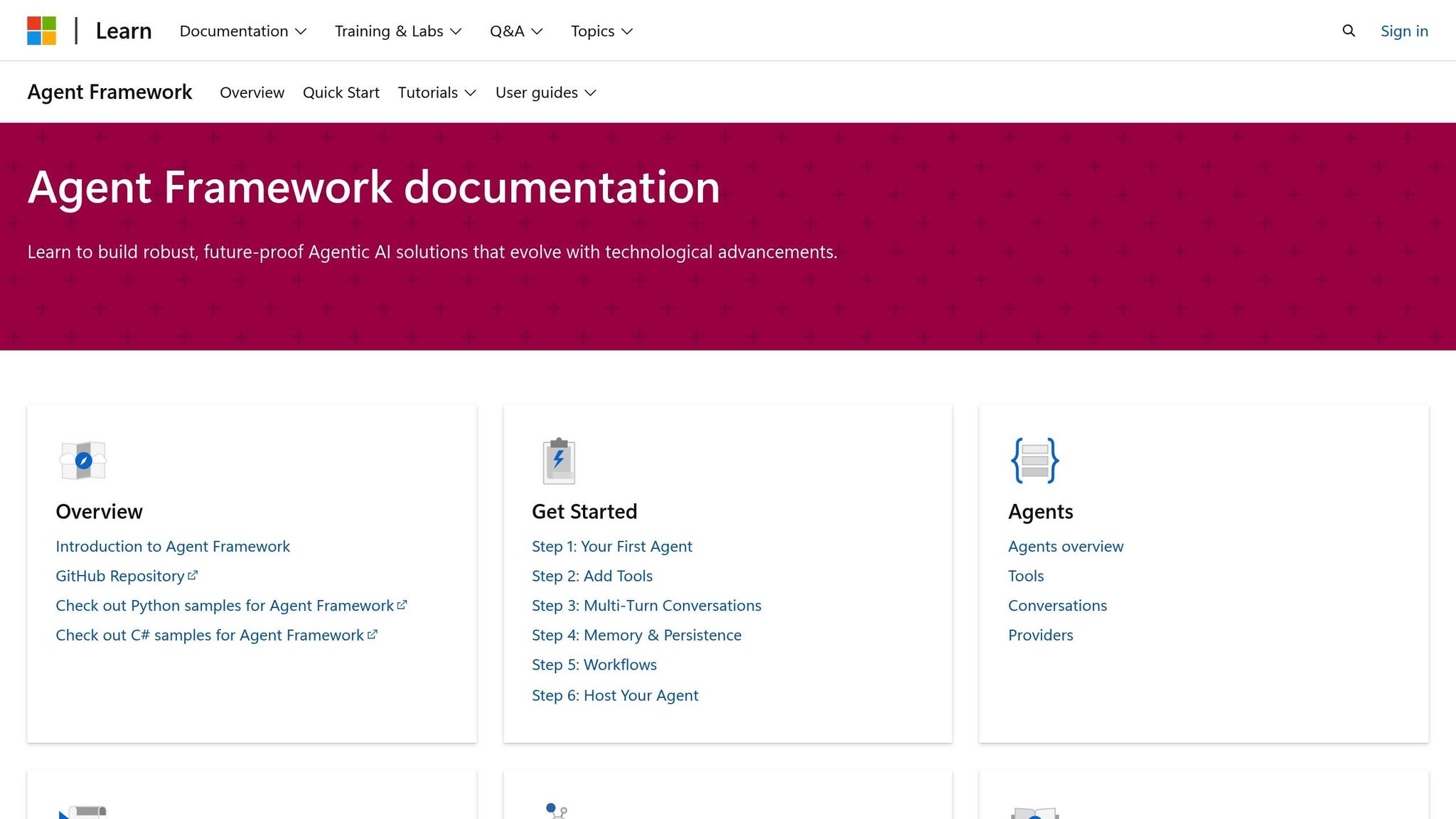Image resolution: width=1456 pixels, height=819 pixels.
Task: Open the Q&A menu
Action: (x=515, y=31)
